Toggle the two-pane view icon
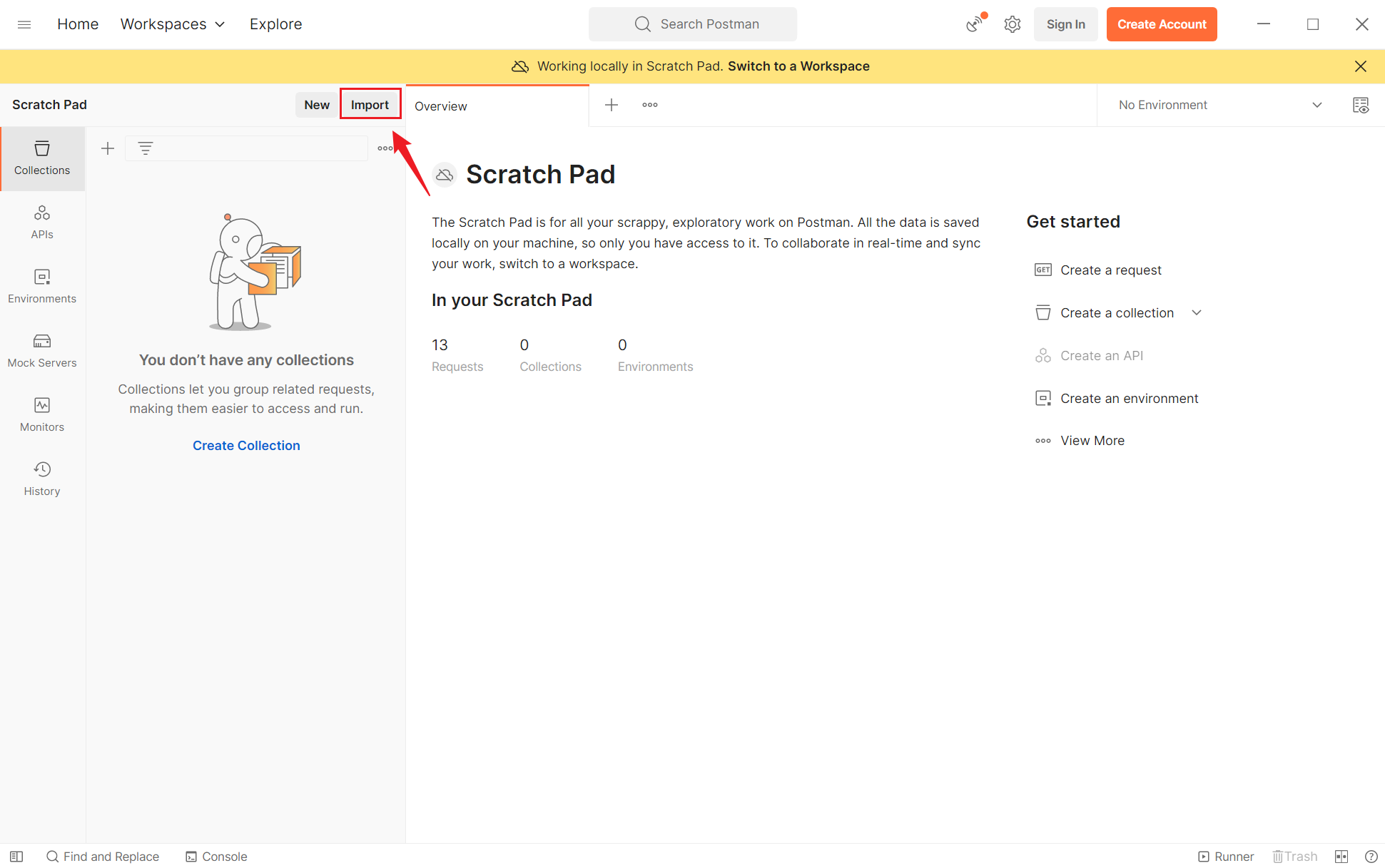The image size is (1385, 868). click(x=1341, y=857)
